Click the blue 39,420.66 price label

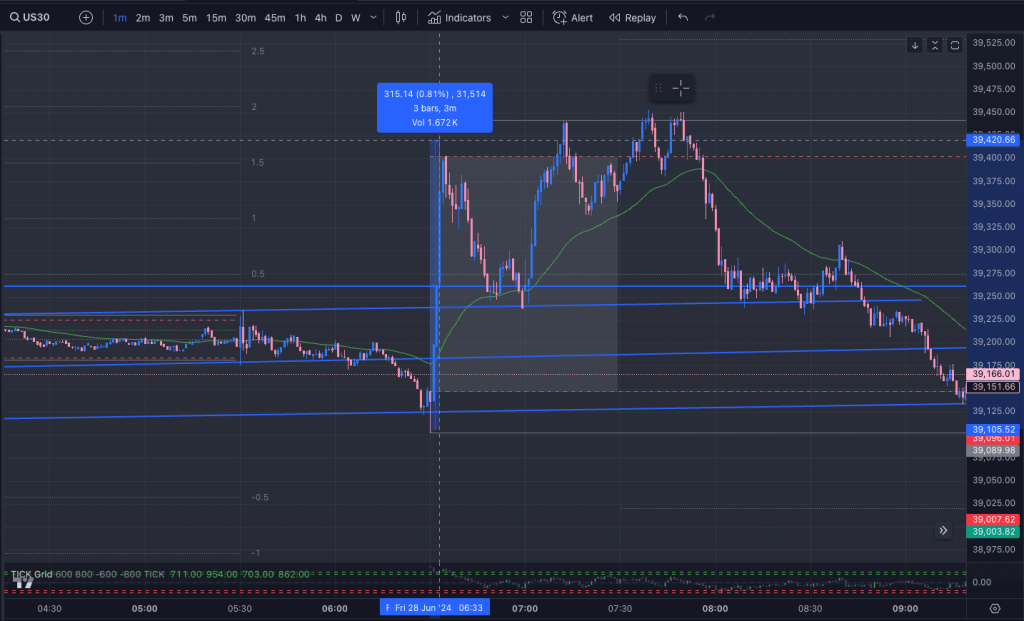coord(994,140)
